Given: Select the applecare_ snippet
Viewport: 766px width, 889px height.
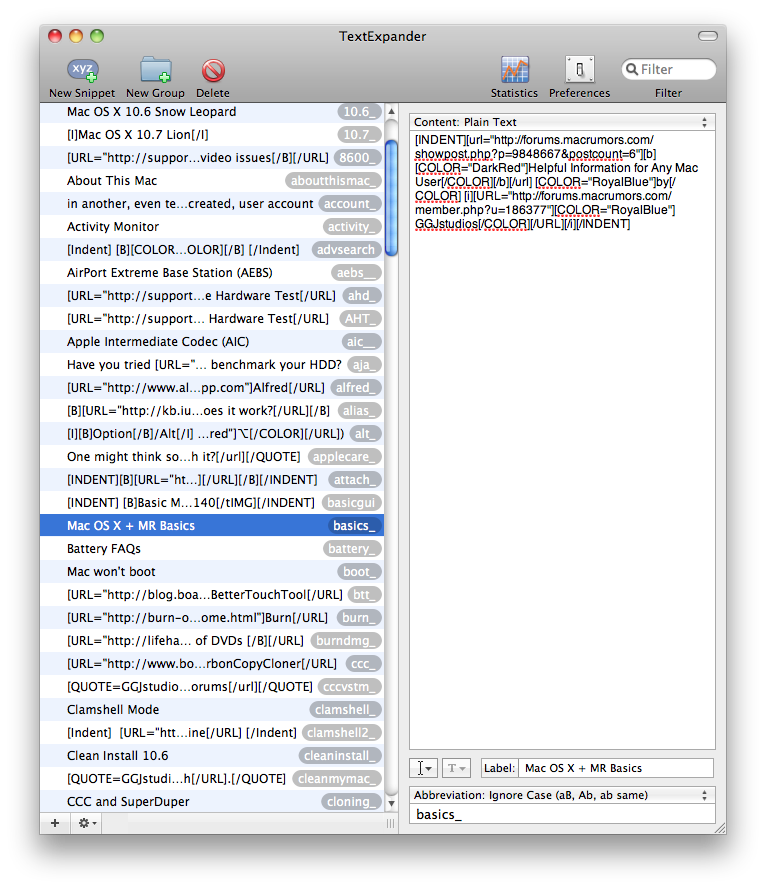Looking at the screenshot, I should 211,457.
